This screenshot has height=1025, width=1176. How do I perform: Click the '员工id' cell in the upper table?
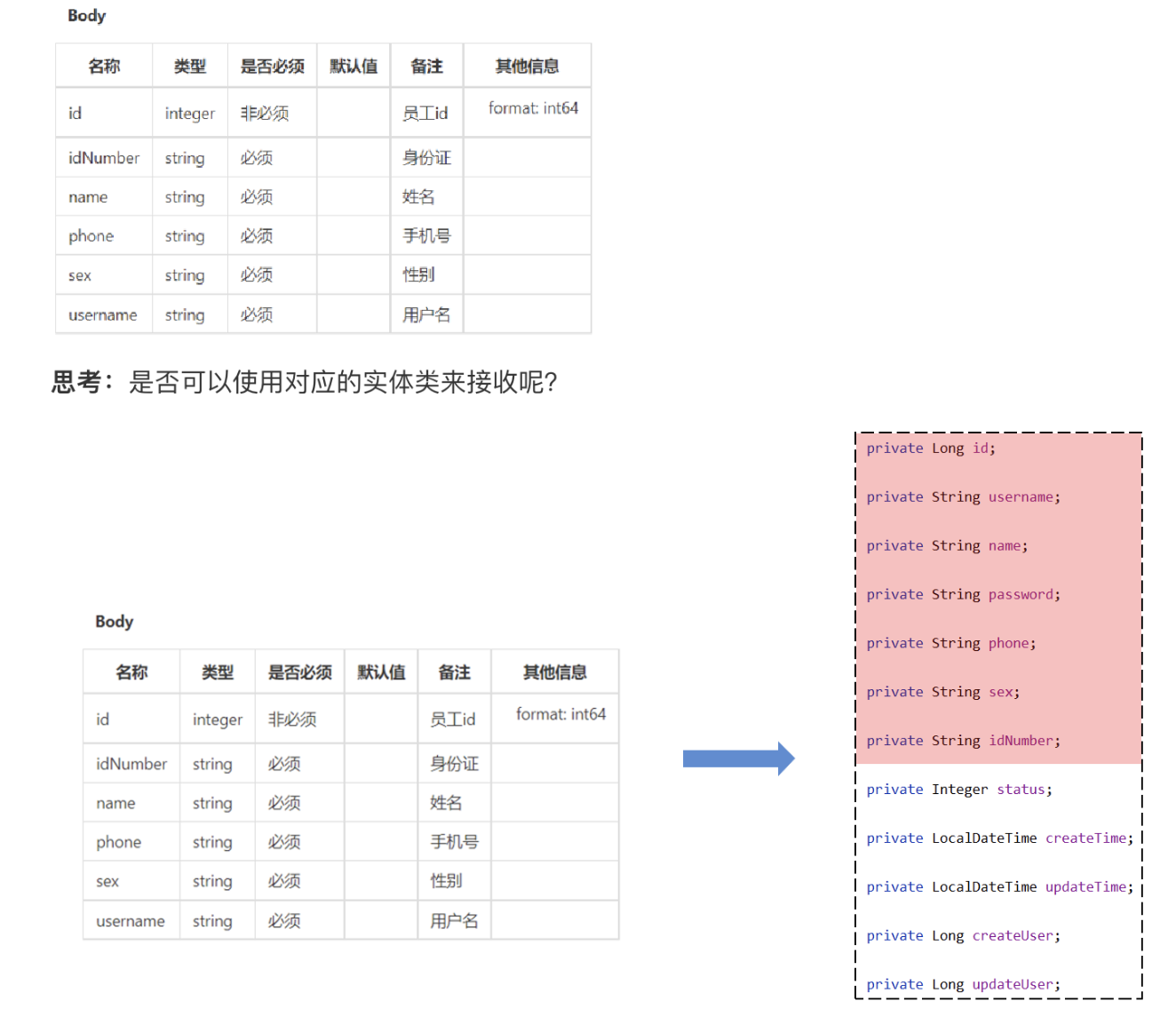pos(425,114)
